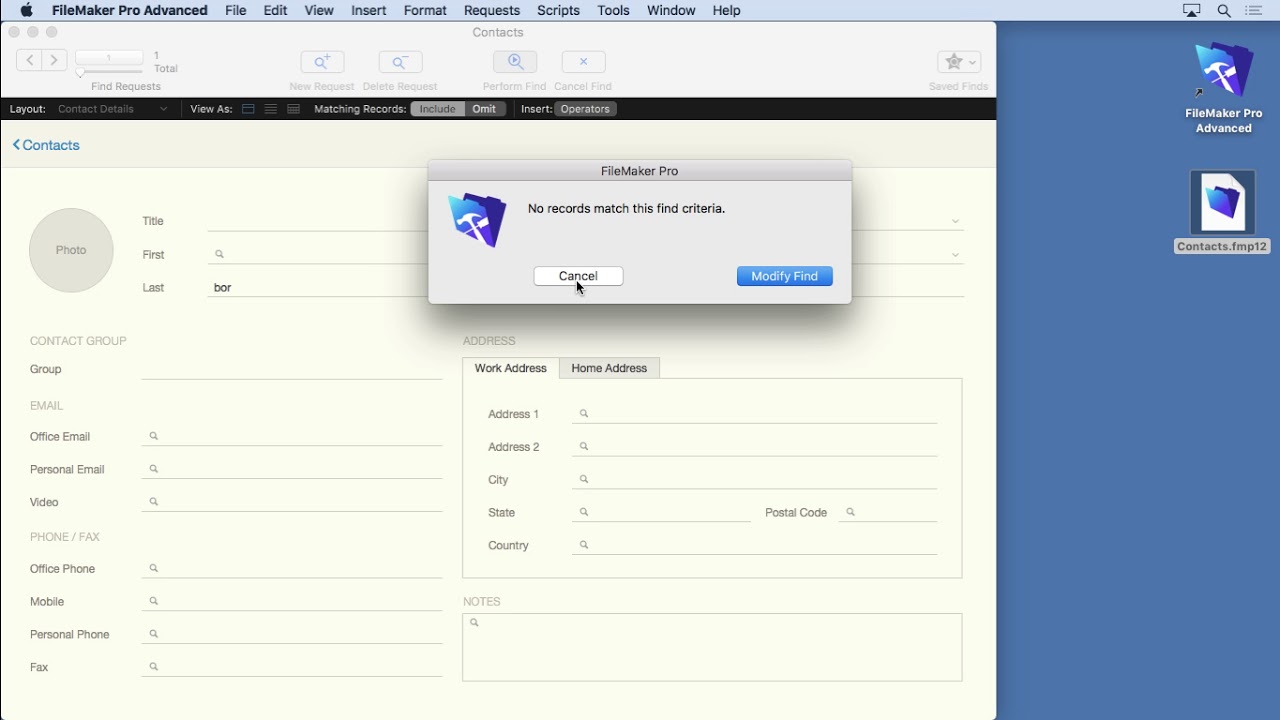Open the Scripts menu
The width and height of the screenshot is (1280, 720).
[x=558, y=10]
